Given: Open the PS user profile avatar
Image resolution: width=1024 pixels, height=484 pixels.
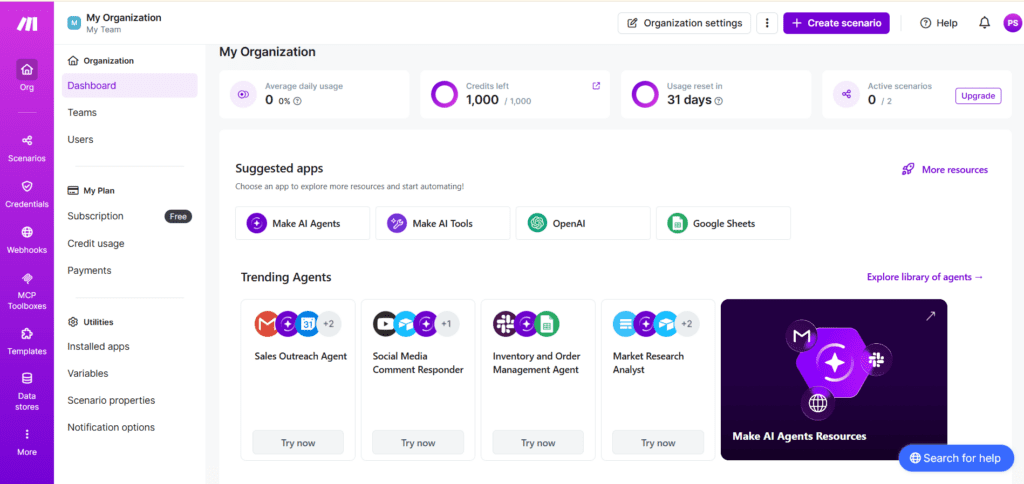Looking at the screenshot, I should point(1012,23).
